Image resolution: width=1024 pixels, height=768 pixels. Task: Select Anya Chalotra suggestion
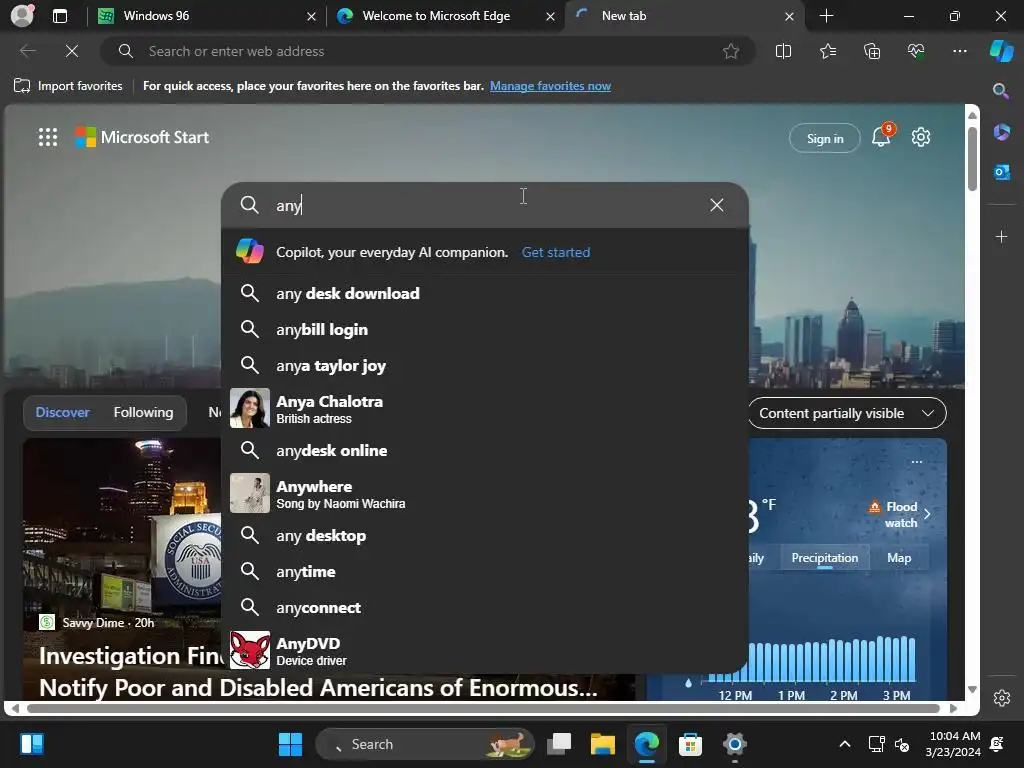click(x=485, y=408)
